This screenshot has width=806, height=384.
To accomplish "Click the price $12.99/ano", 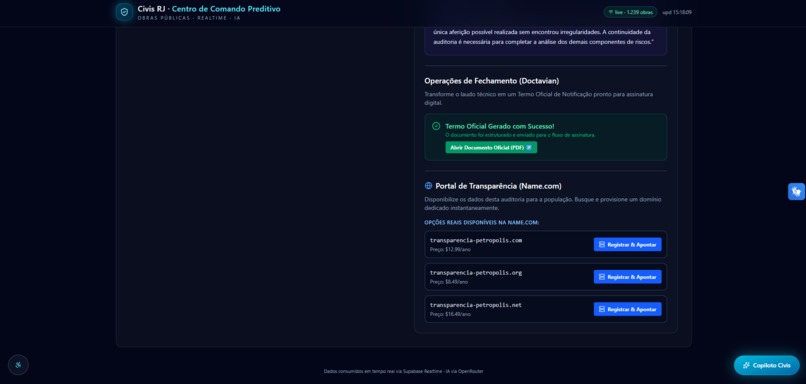I will click(450, 249).
